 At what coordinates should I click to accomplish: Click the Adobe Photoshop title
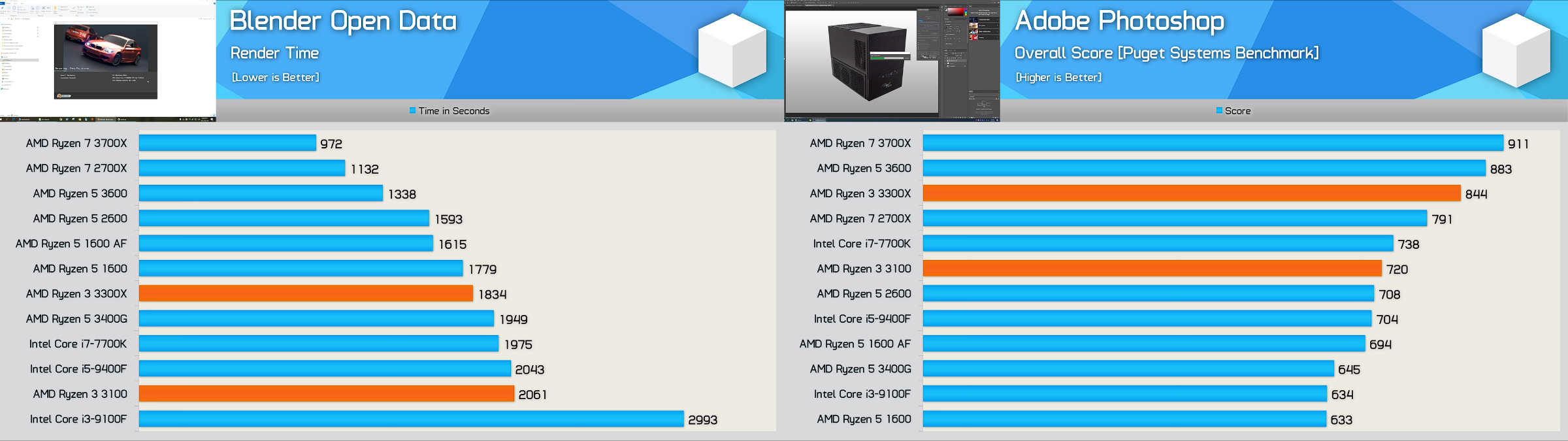[x=1119, y=21]
